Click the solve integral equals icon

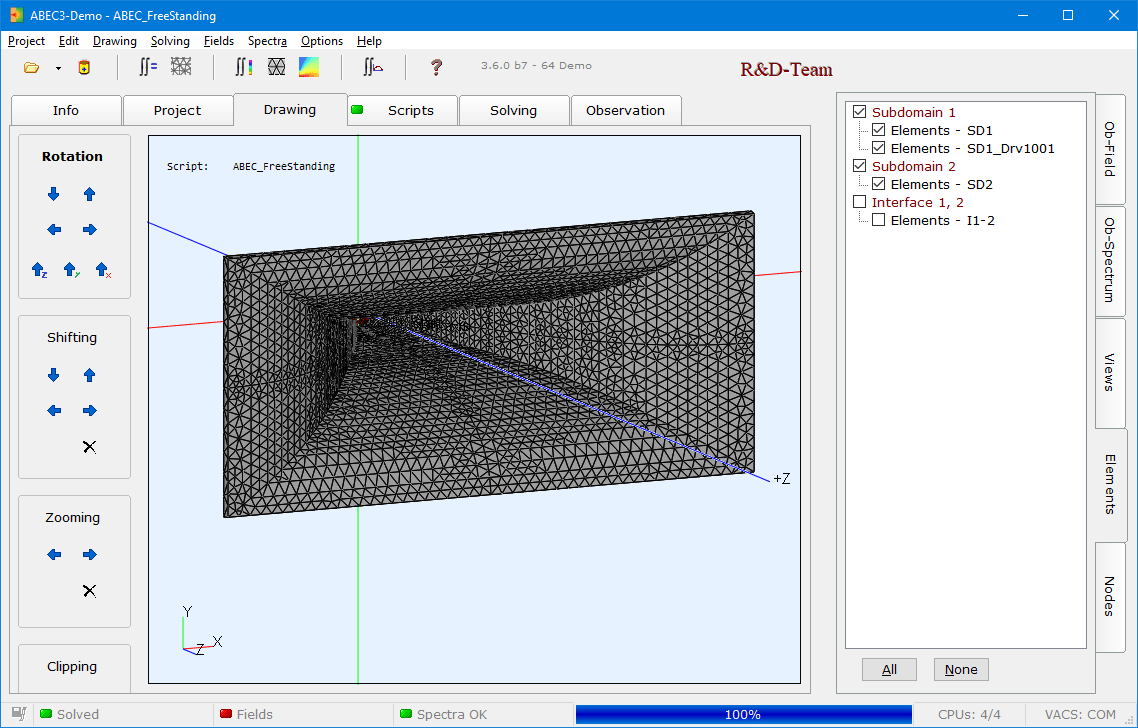[148, 68]
